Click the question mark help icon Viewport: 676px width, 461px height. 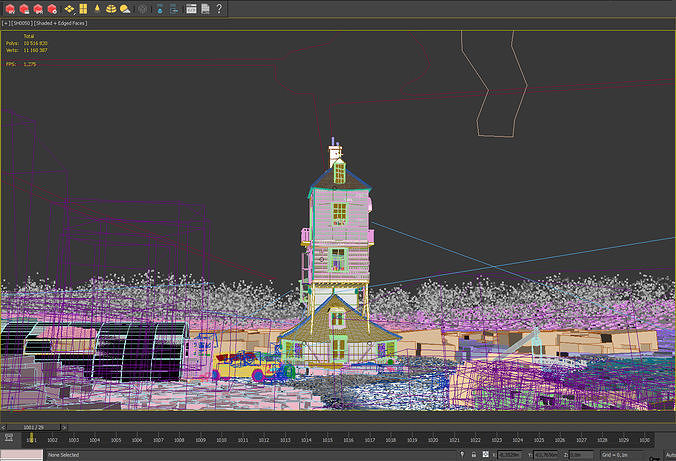[x=219, y=8]
